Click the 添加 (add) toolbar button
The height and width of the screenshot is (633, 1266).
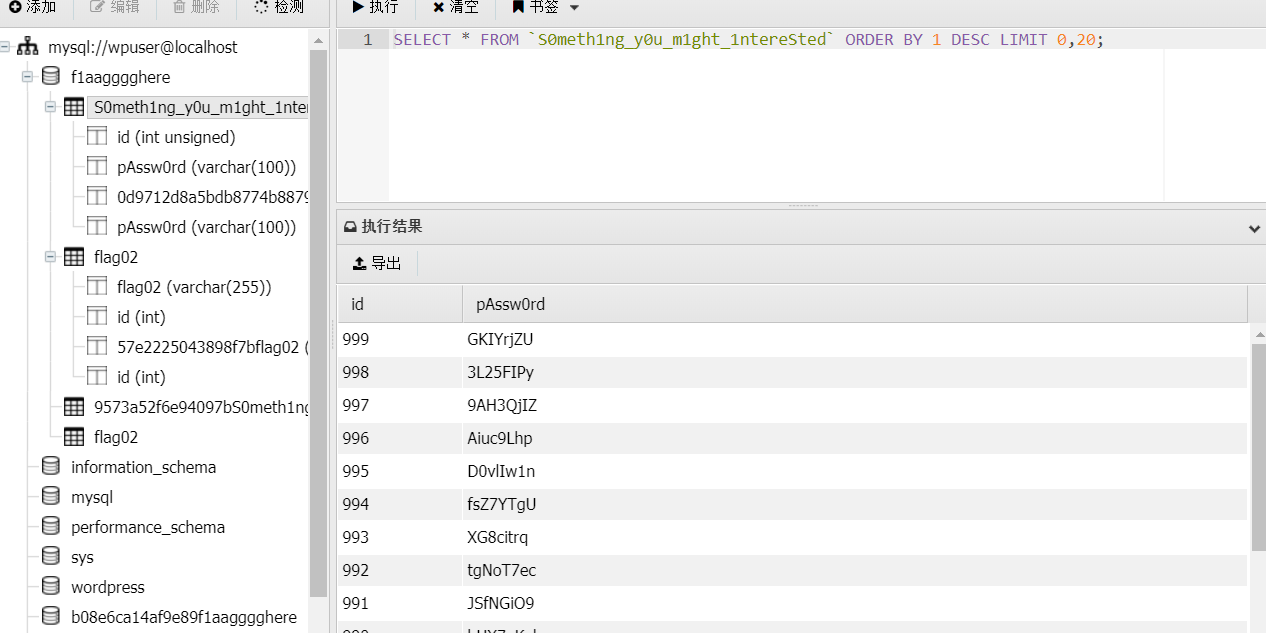pyautogui.click(x=32, y=7)
